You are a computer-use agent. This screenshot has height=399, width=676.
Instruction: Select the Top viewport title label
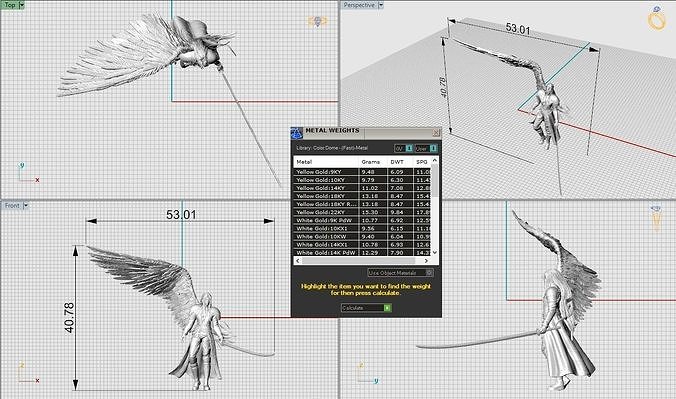point(9,5)
